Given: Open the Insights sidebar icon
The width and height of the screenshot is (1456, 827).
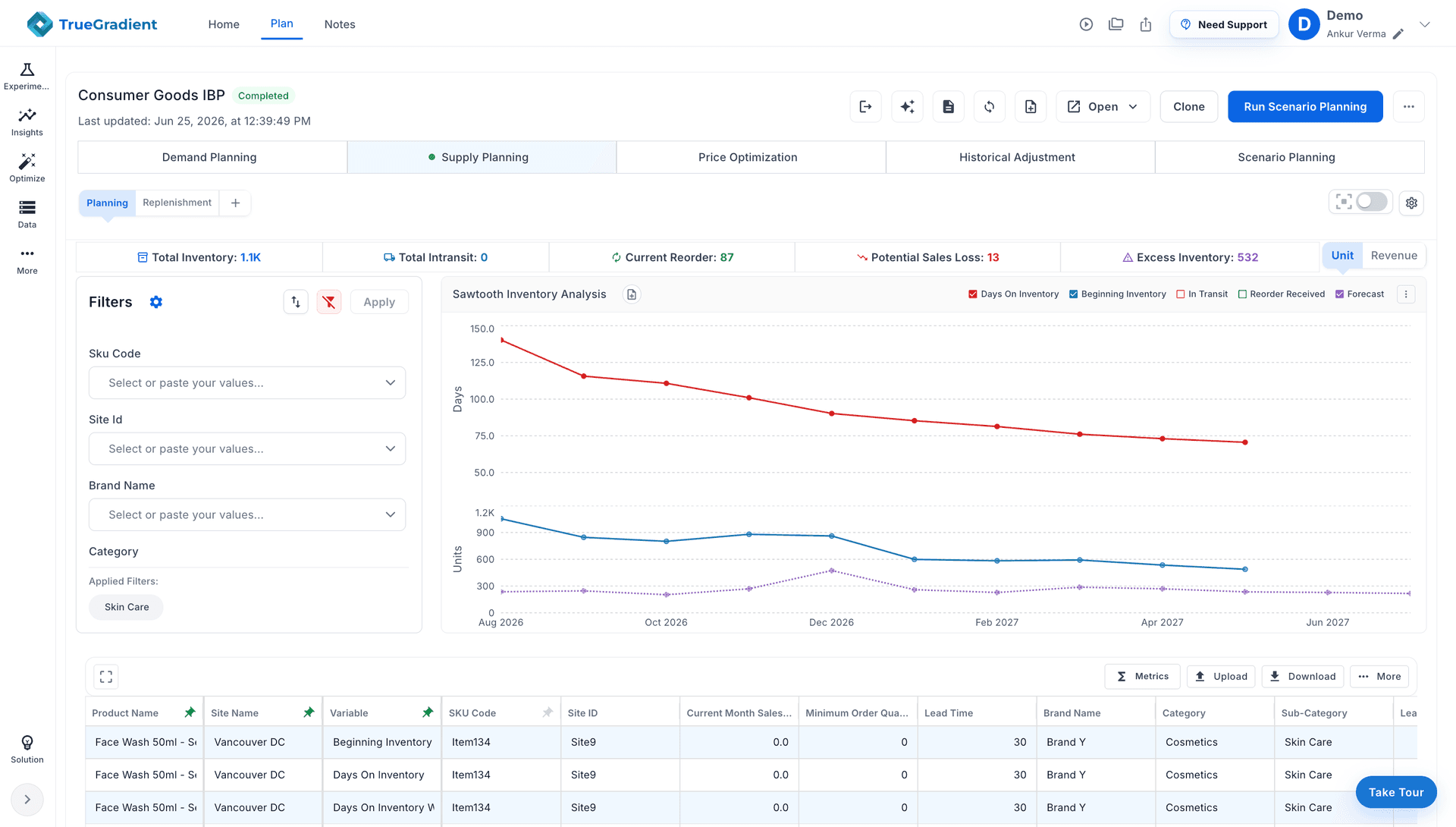Looking at the screenshot, I should (x=27, y=123).
